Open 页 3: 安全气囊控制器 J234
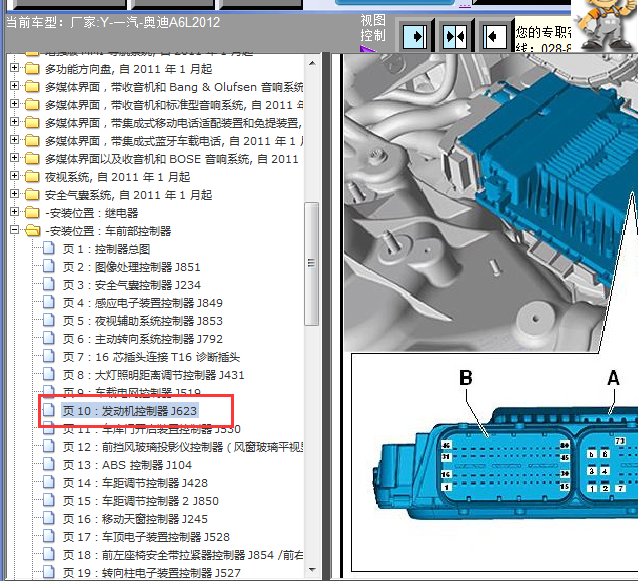 click(x=131, y=285)
